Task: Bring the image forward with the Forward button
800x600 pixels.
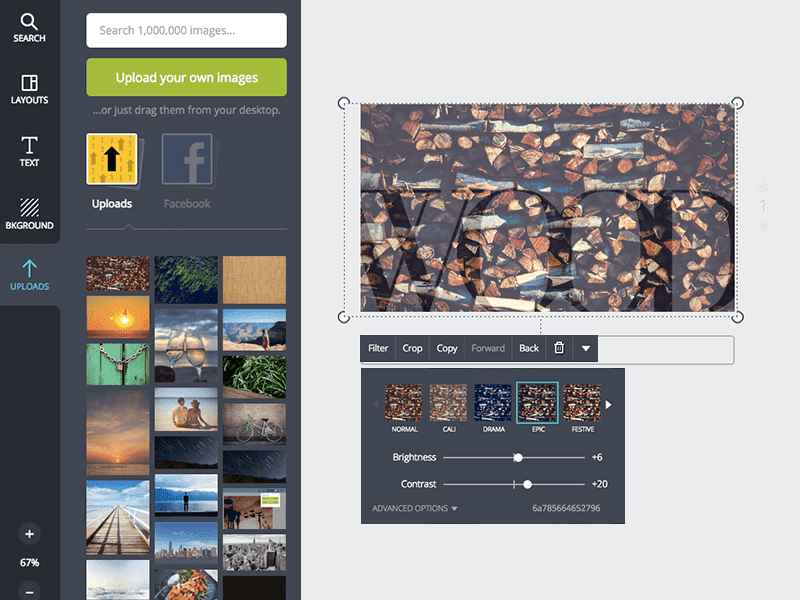Action: coord(488,348)
